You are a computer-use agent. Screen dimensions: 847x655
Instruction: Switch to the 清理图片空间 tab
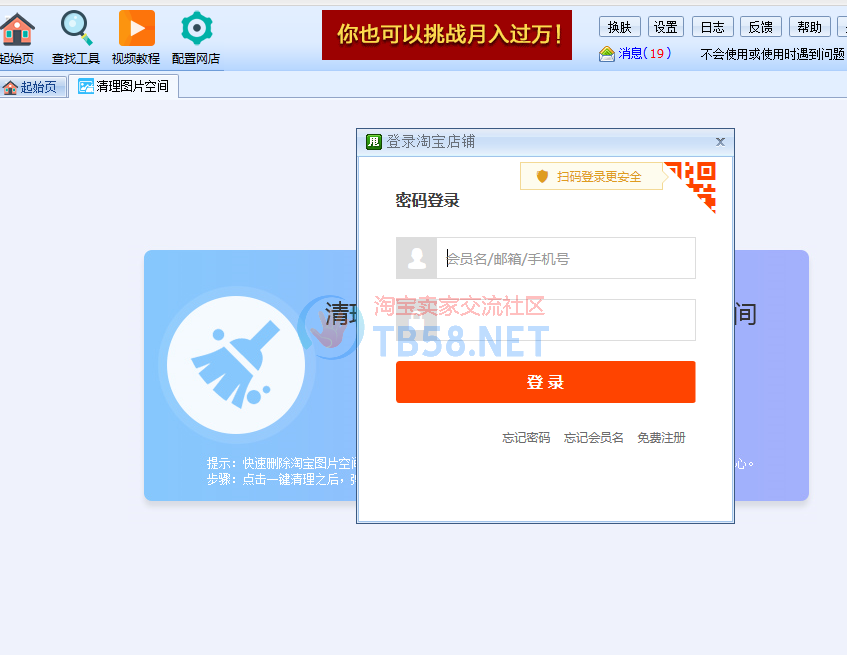124,86
